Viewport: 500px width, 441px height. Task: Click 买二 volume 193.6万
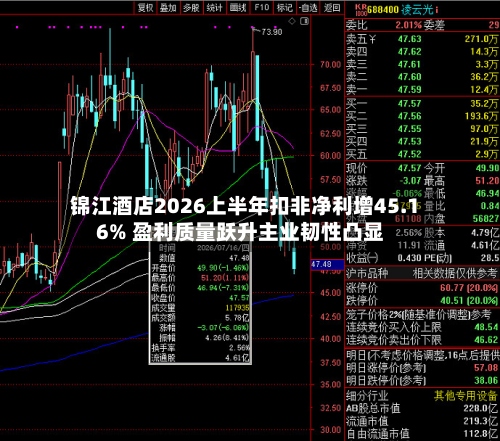pos(481,116)
